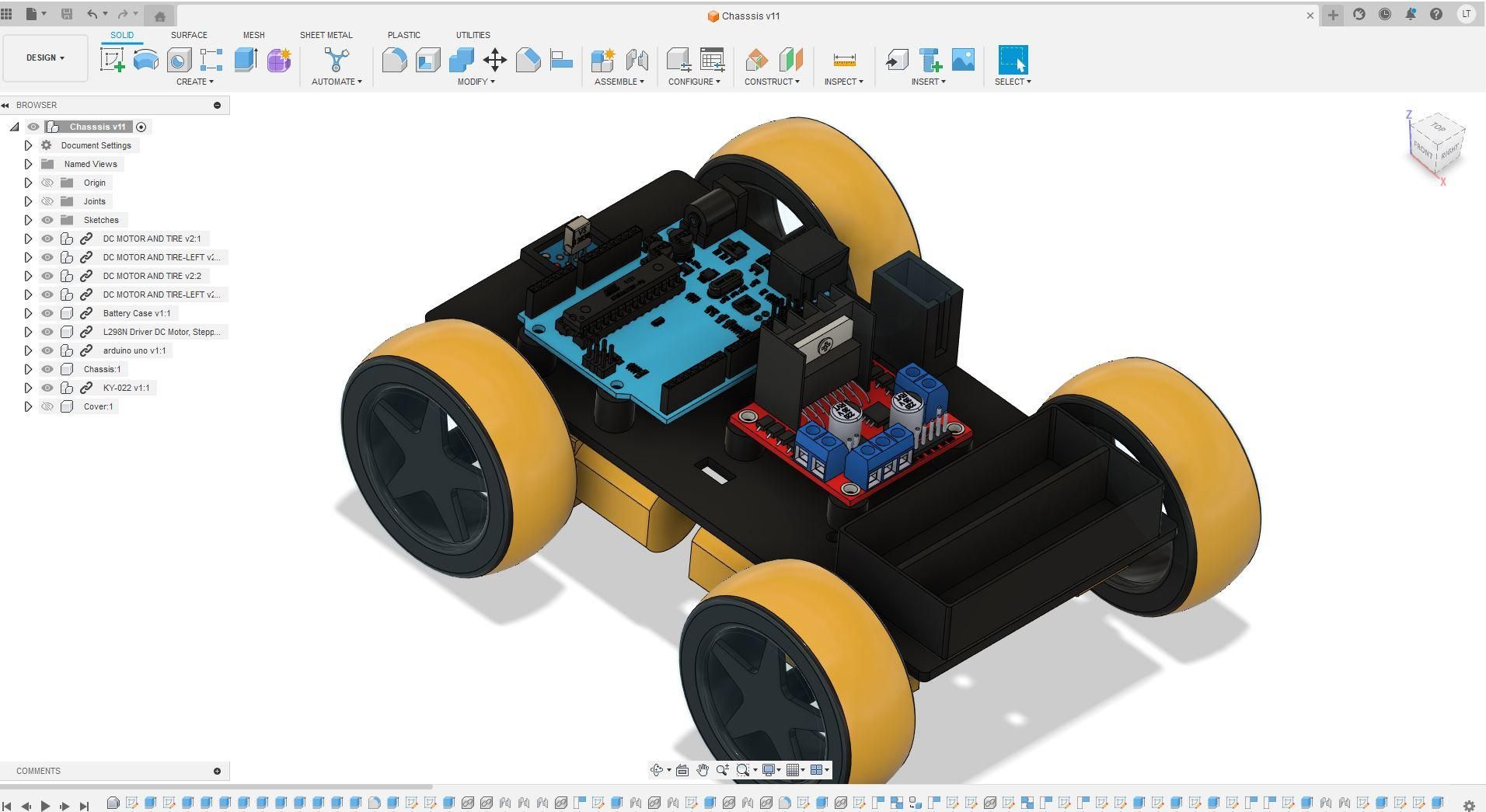This screenshot has width=1486, height=812.
Task: Expand the Battery Case v1:1 tree item
Action: (x=29, y=313)
